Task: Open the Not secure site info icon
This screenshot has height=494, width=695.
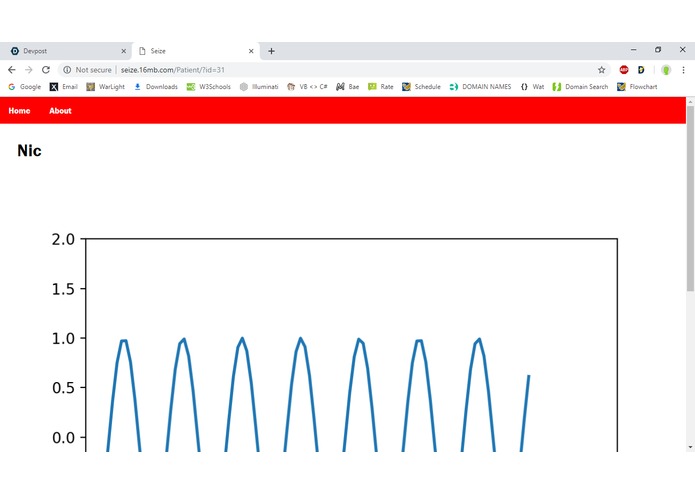Action: [67, 70]
